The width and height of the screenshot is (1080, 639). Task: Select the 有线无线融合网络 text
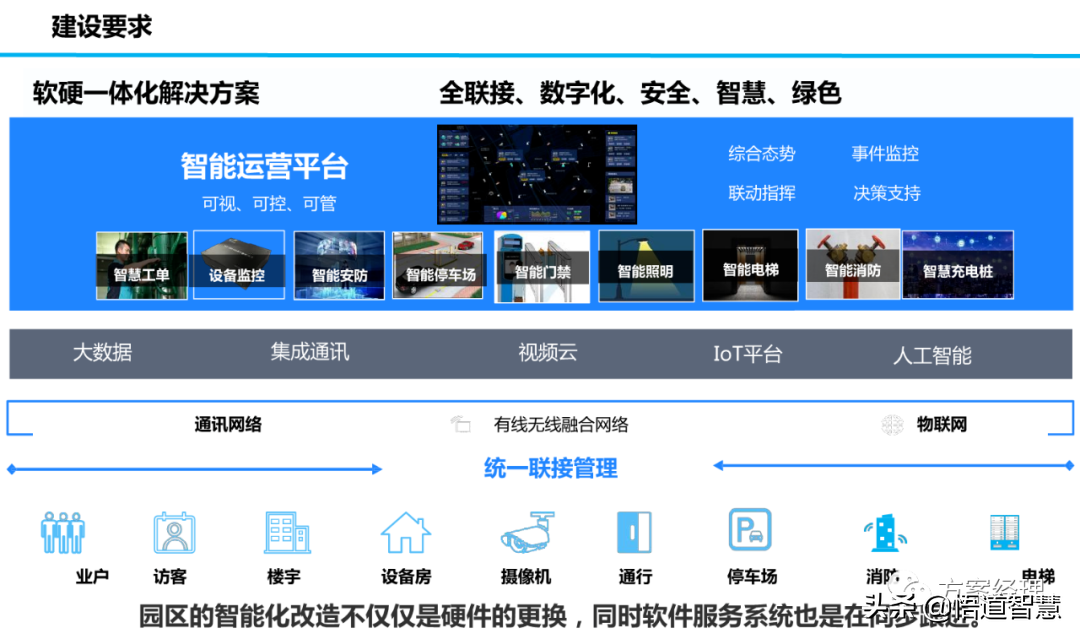[x=561, y=425]
